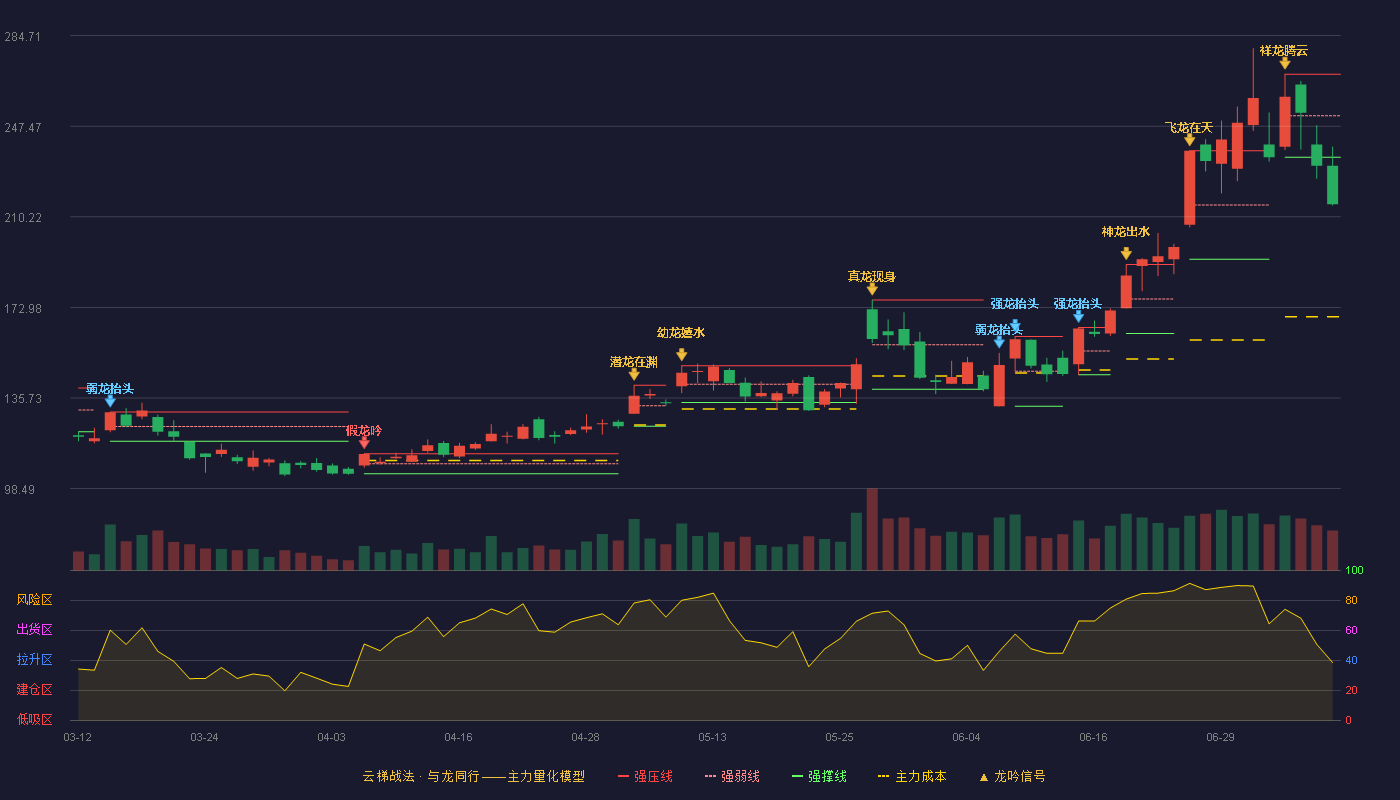
Task: Click the green 100 indicator axis value
Action: pyautogui.click(x=1355, y=571)
